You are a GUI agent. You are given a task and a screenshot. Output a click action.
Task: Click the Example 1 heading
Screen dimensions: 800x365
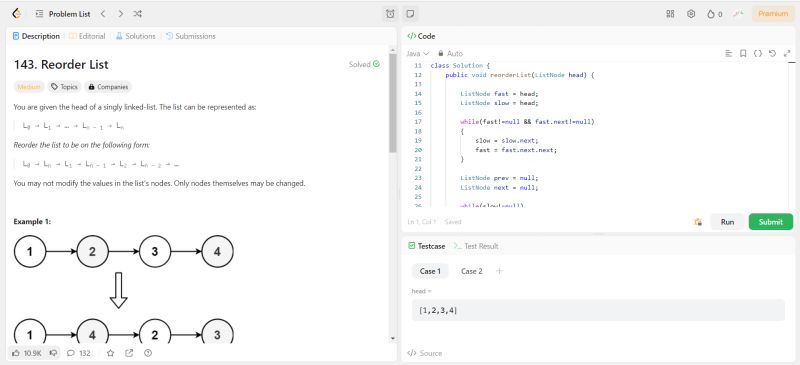click(32, 222)
